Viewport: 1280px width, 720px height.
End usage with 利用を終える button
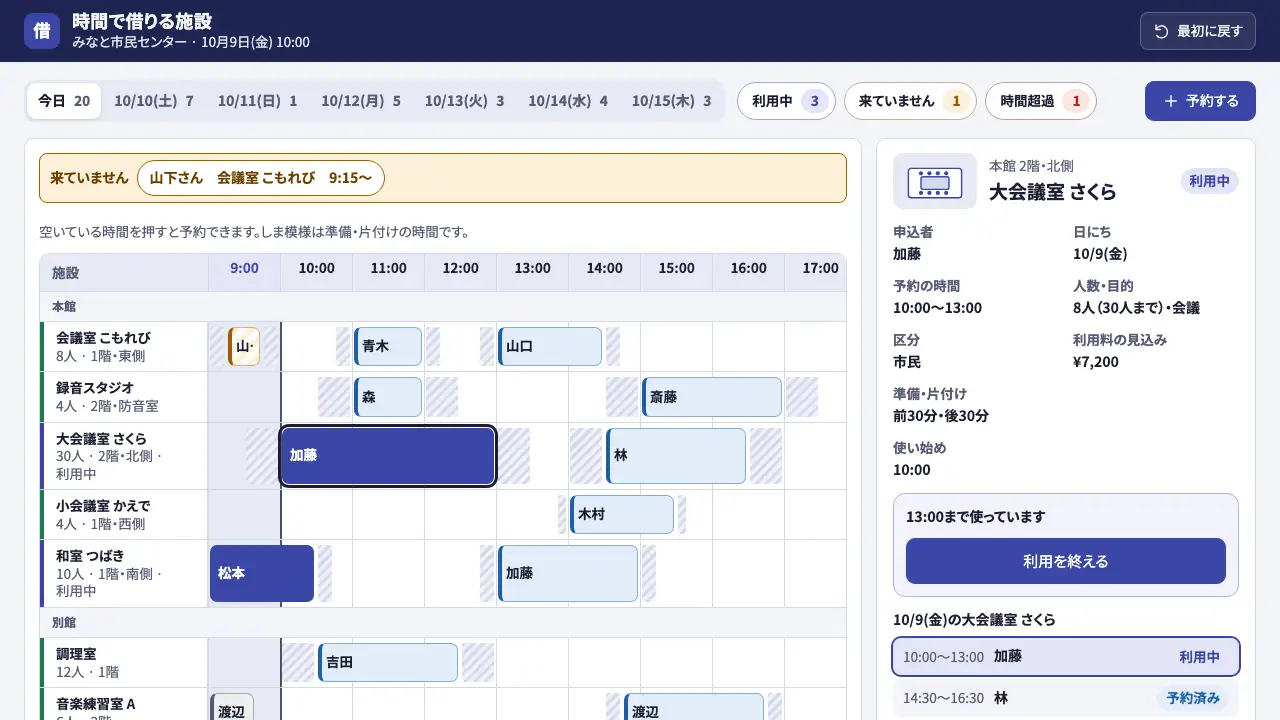tap(1066, 561)
